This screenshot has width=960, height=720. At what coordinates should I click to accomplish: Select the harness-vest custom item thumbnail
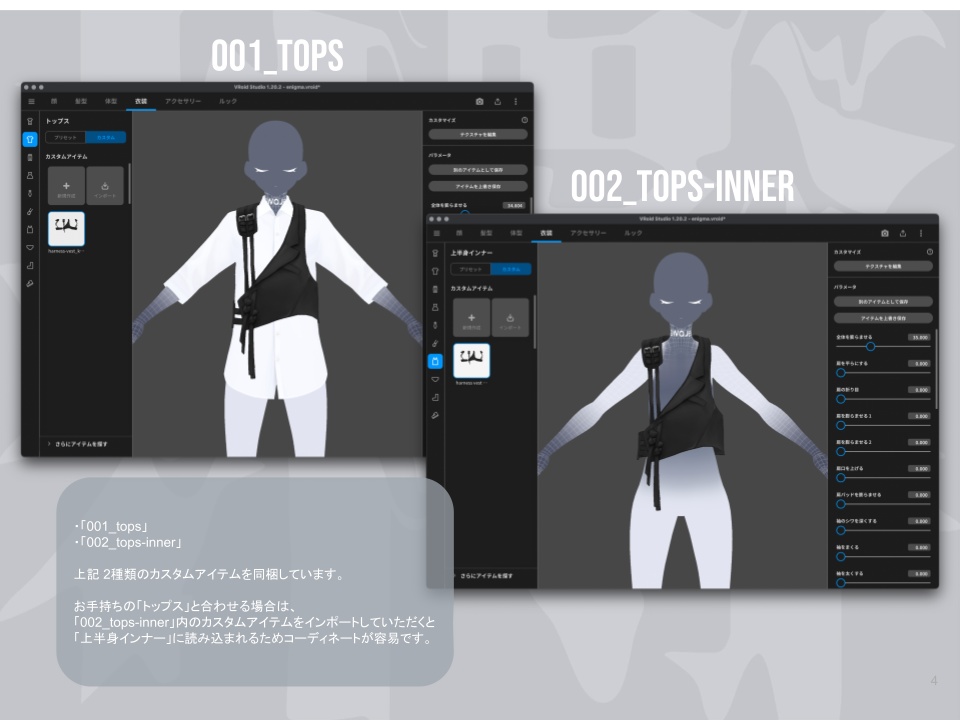coord(66,230)
